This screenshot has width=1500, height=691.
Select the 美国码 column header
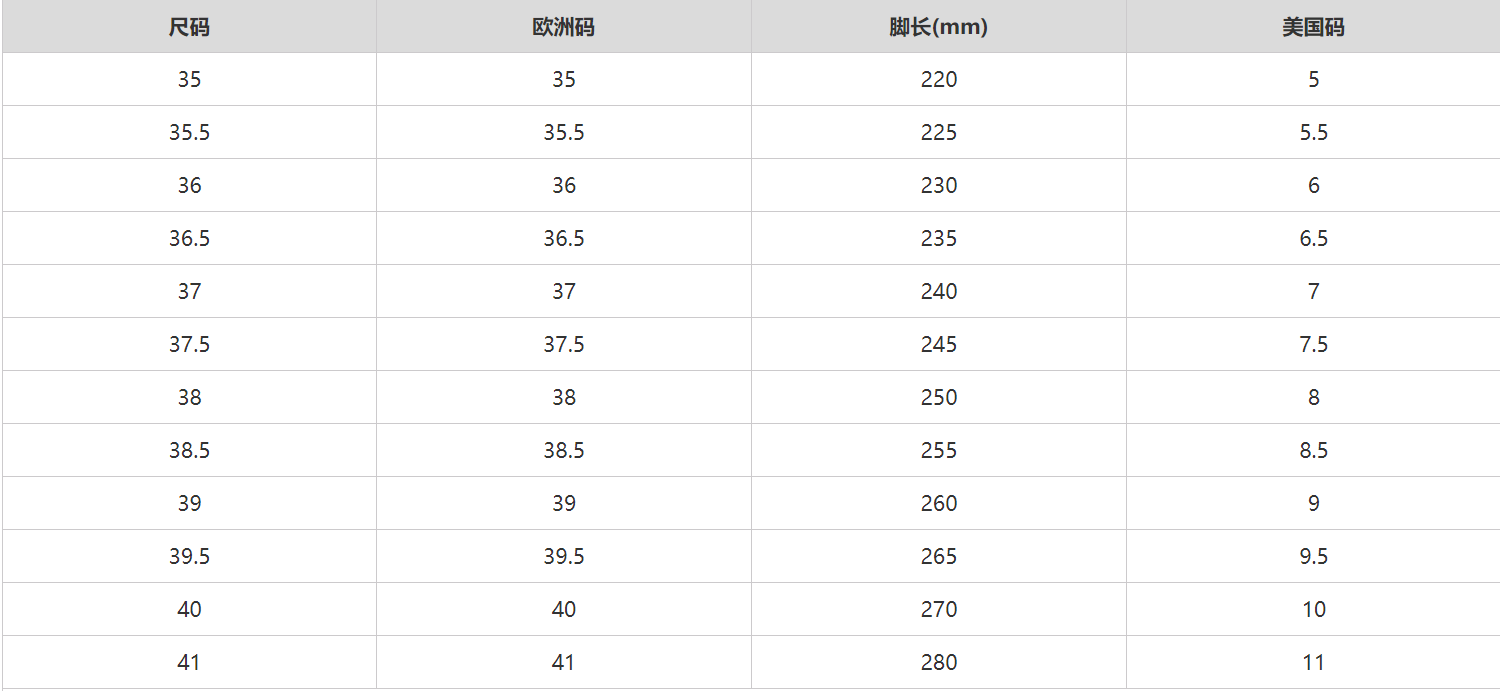(1313, 27)
